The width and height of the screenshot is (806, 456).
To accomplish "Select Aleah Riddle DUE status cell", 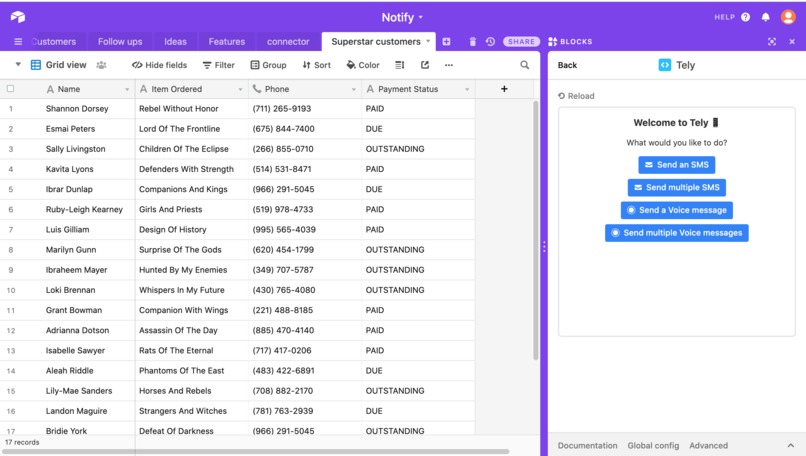I will pos(418,371).
